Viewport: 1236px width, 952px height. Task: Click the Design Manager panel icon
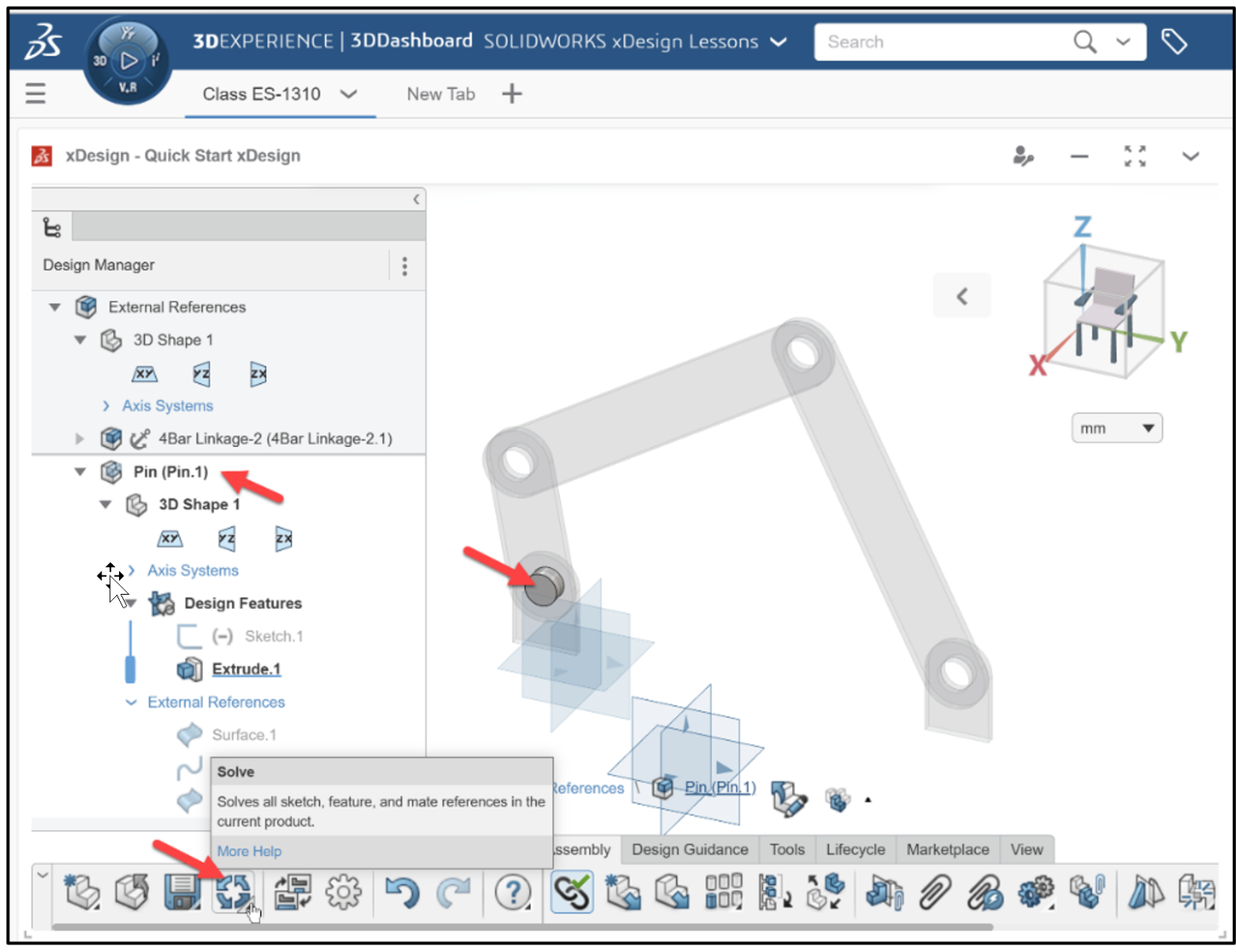52,226
